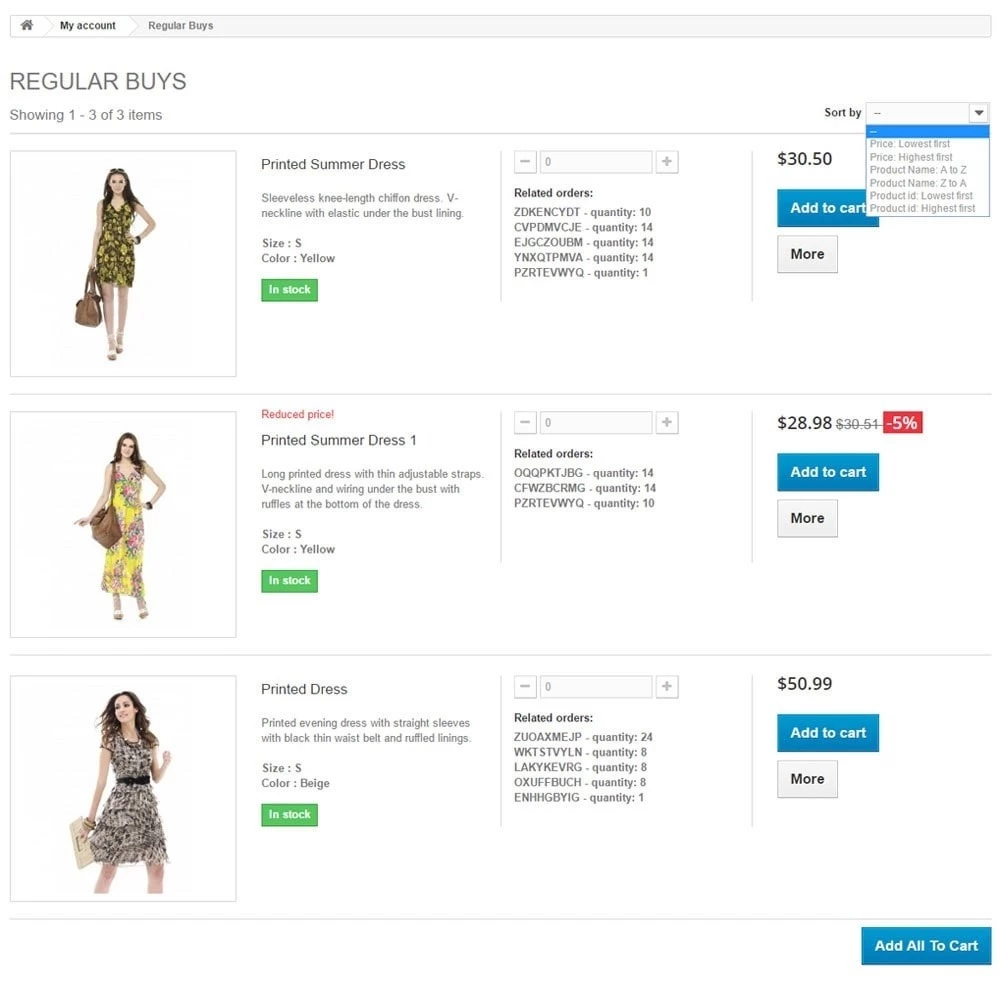1000x1000 pixels.
Task: Click the home icon in breadcrumb
Action: [x=27, y=25]
